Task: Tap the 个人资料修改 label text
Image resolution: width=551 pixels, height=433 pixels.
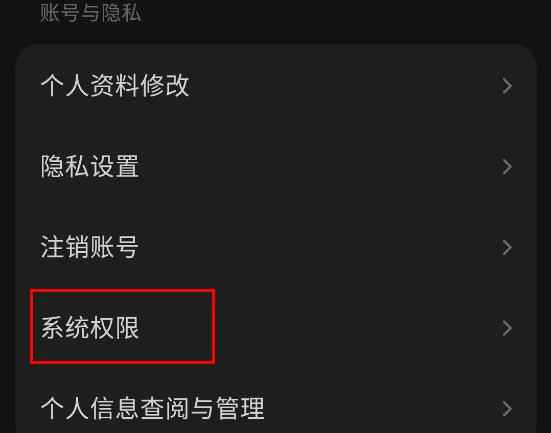Action: point(115,86)
